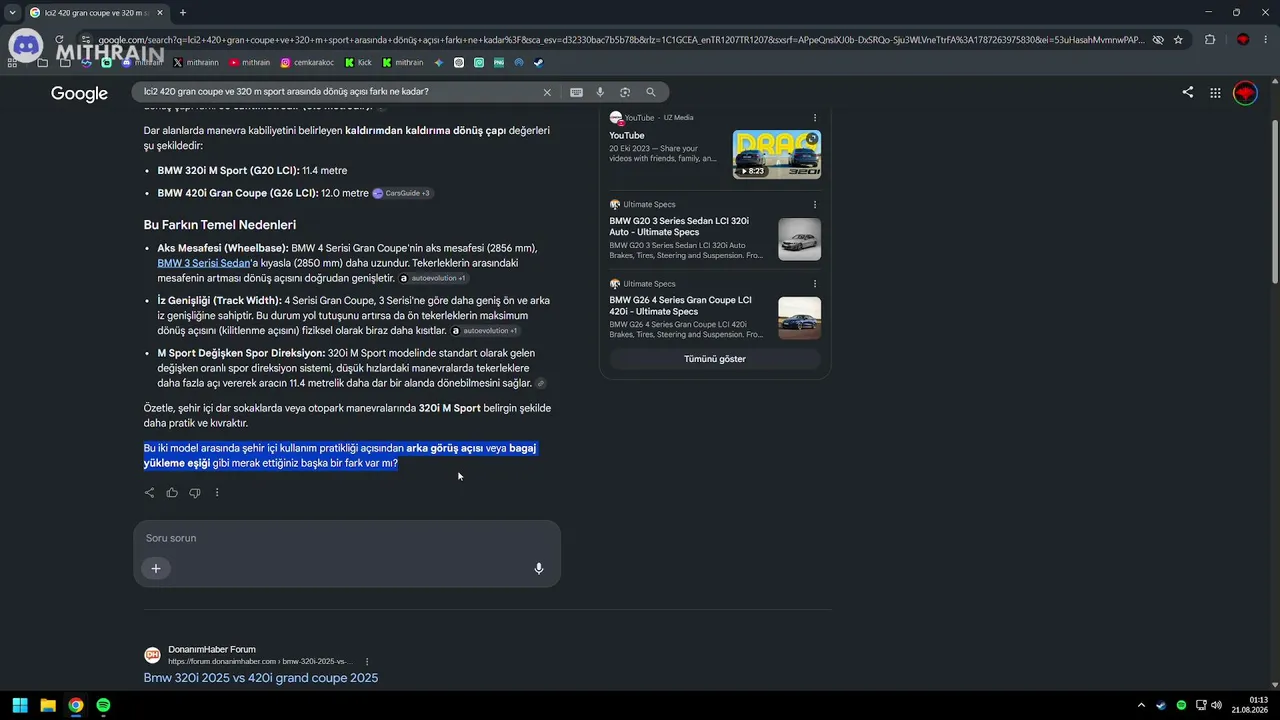Expand autoevolution +1 chip after 'genişletir'
This screenshot has width=1280, height=720.
(x=433, y=278)
